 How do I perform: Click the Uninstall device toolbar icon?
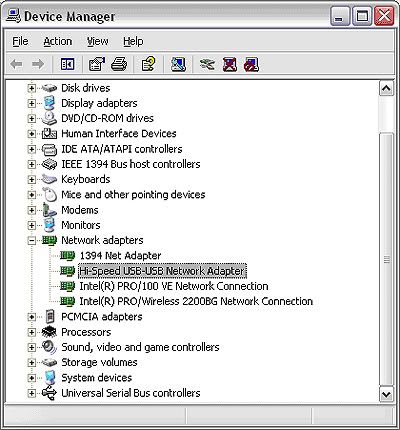click(230, 64)
